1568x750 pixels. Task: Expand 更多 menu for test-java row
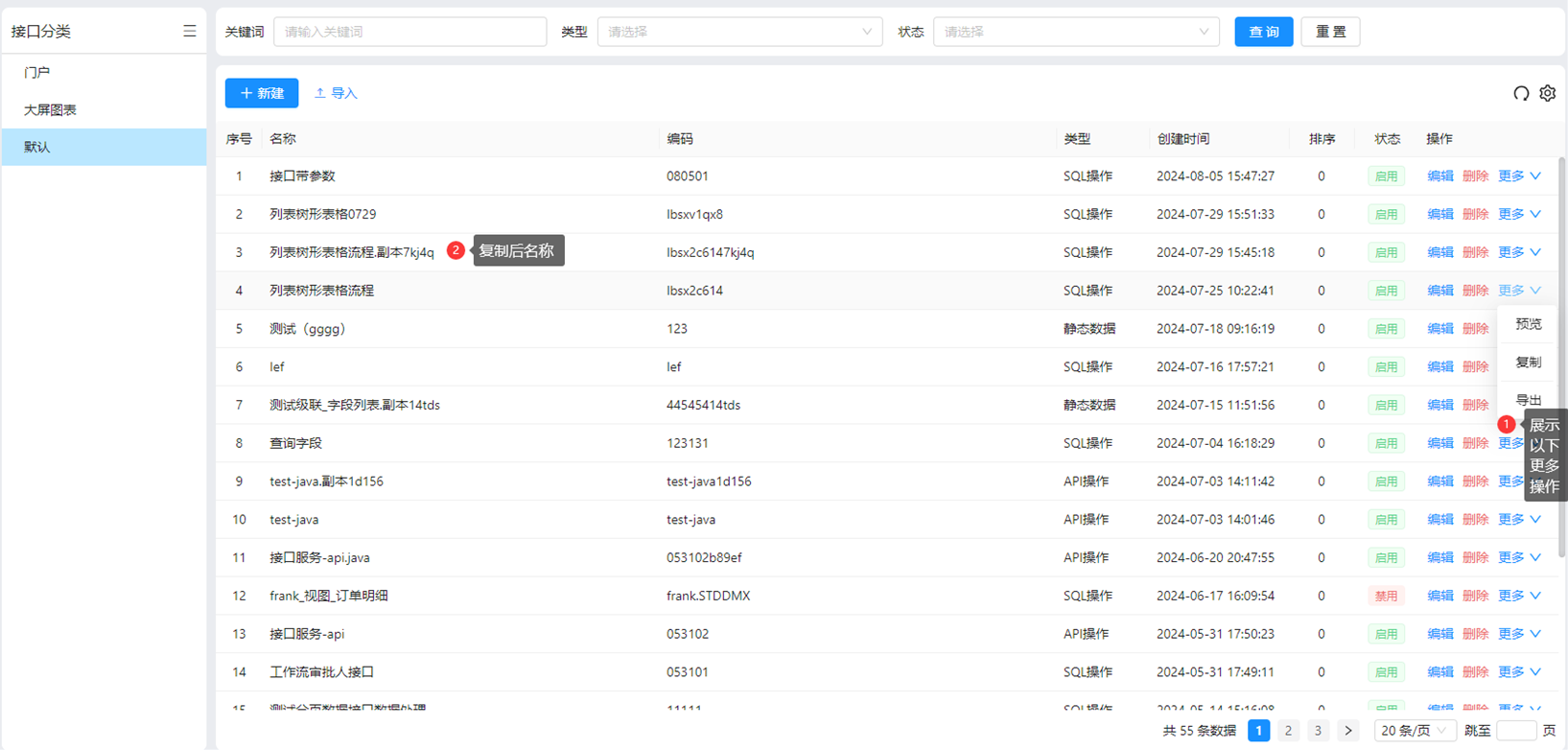coord(1519,520)
